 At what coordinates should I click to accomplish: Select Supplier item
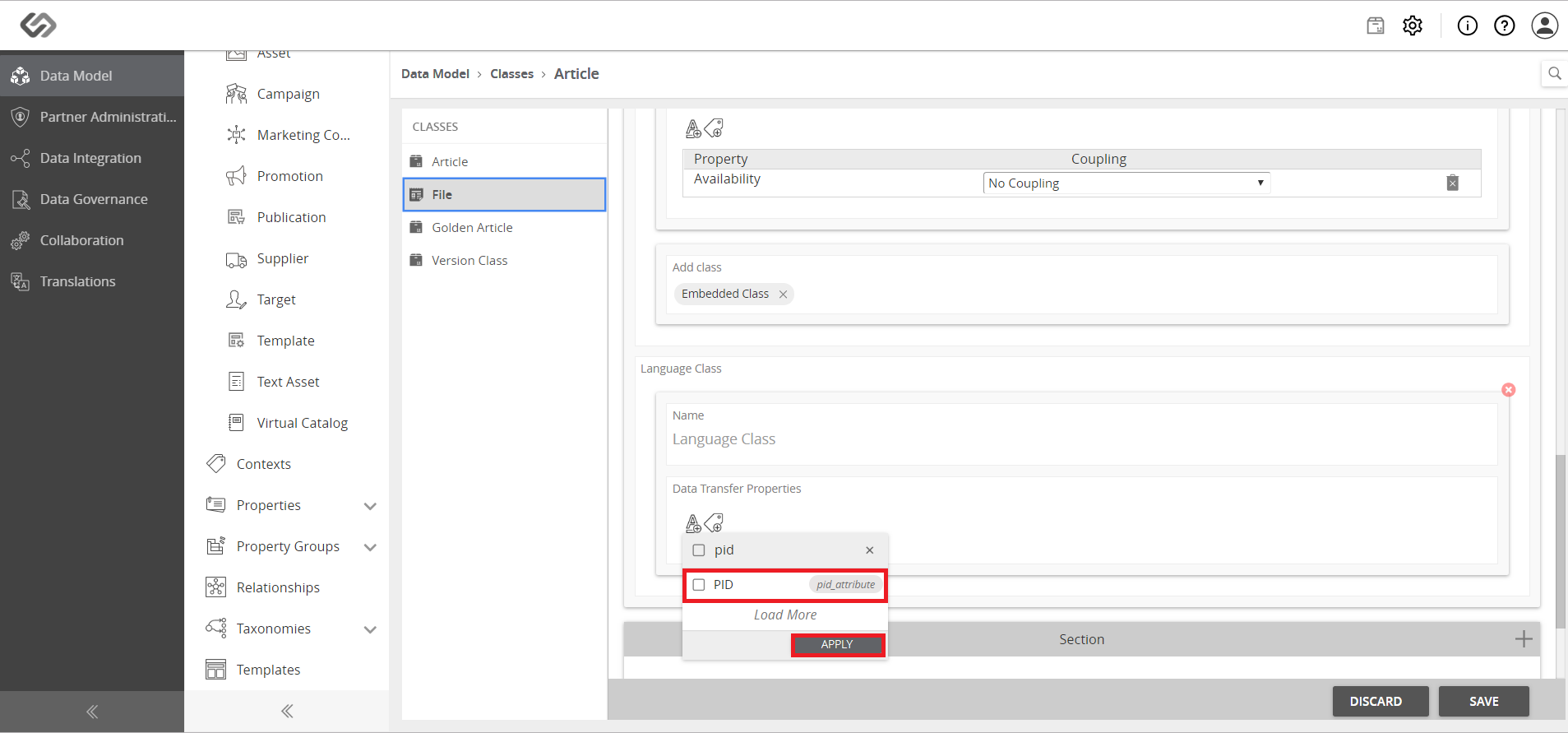[x=287, y=258]
